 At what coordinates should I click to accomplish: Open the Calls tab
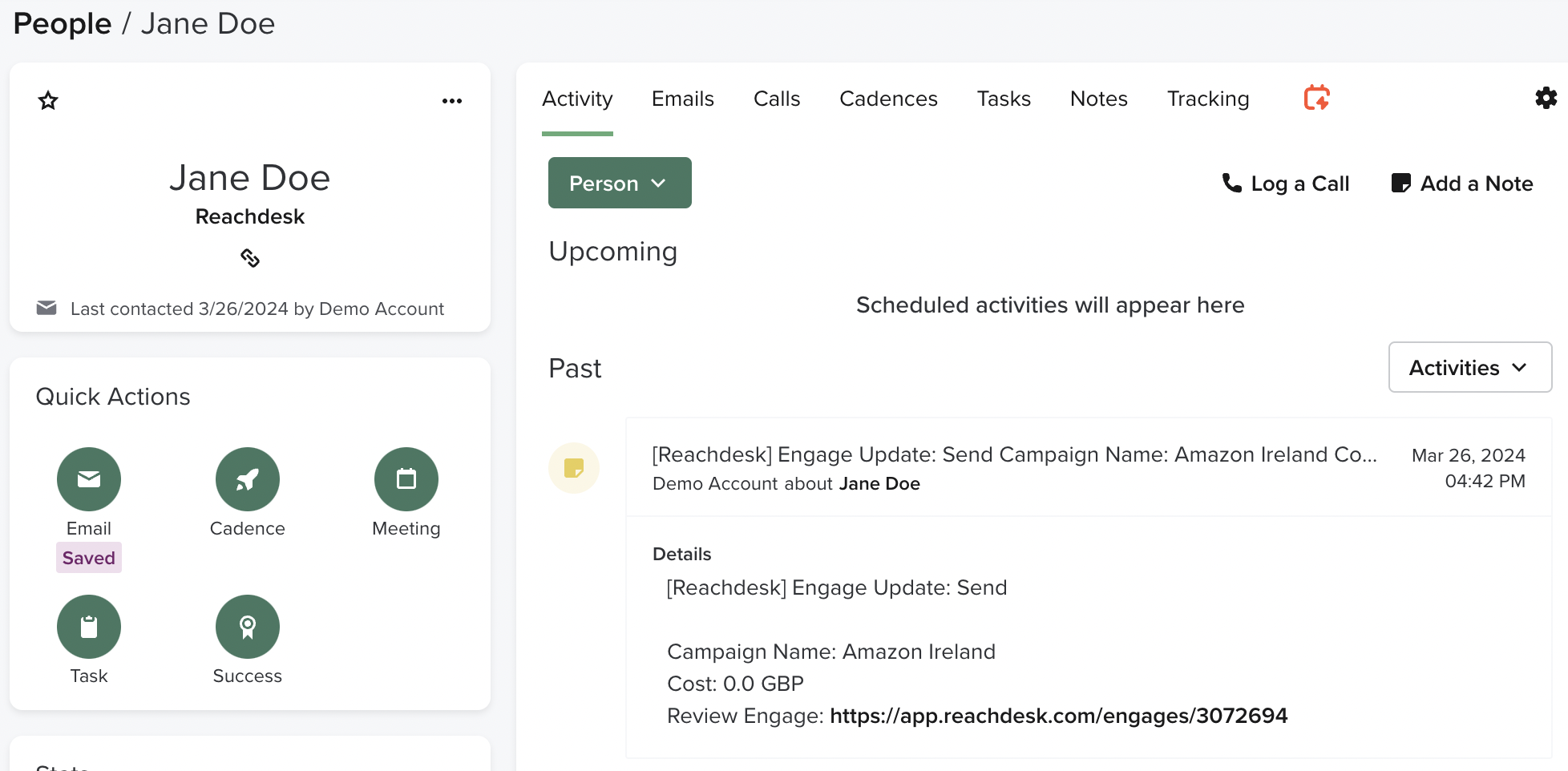point(777,99)
